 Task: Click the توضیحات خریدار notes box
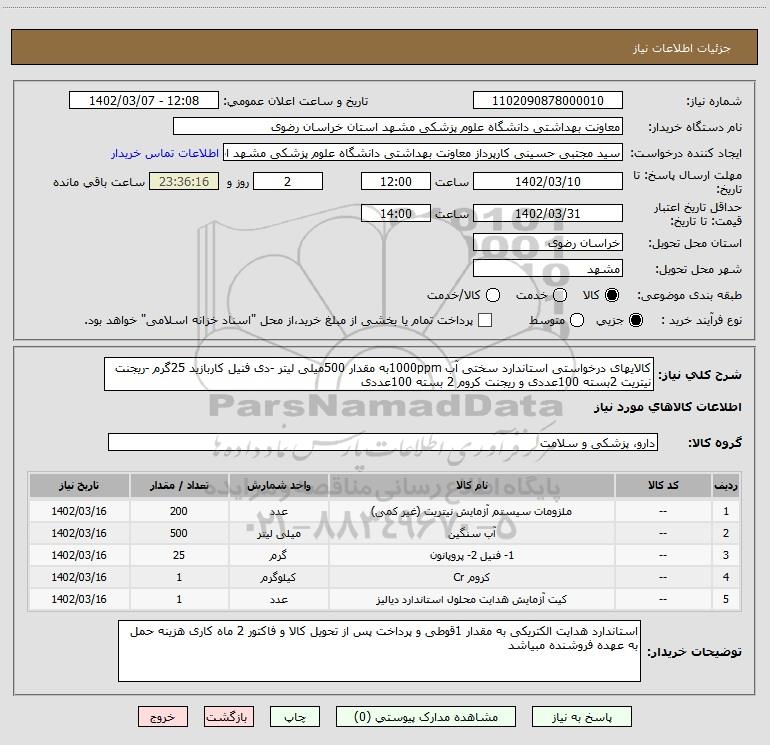coord(379,651)
